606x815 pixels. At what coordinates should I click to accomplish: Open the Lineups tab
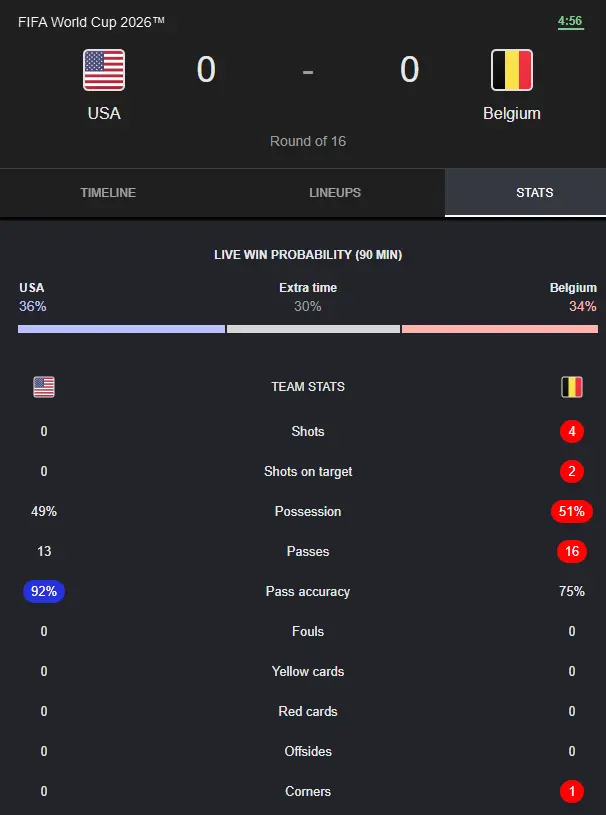click(335, 192)
